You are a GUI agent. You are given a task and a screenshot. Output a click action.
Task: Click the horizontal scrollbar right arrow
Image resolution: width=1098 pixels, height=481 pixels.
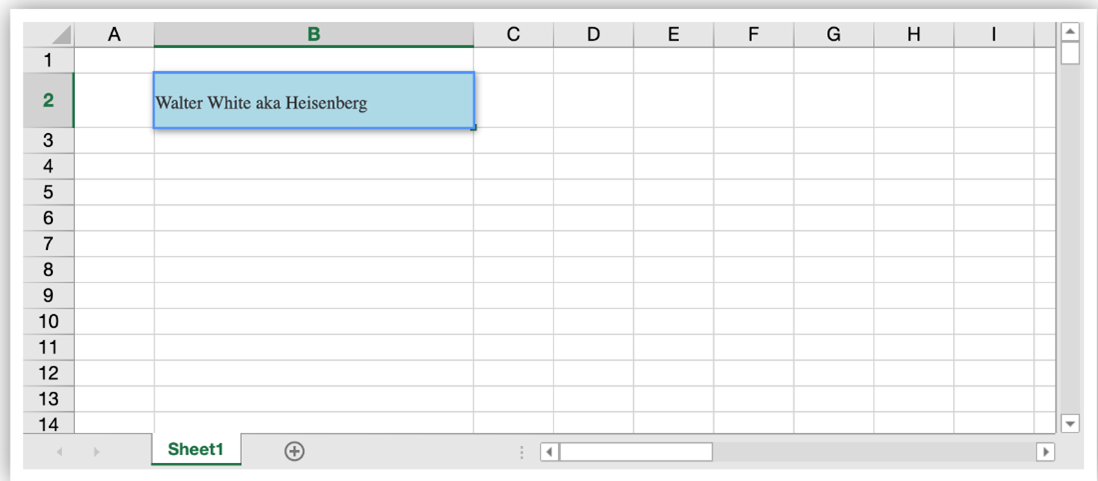pyautogui.click(x=1045, y=452)
